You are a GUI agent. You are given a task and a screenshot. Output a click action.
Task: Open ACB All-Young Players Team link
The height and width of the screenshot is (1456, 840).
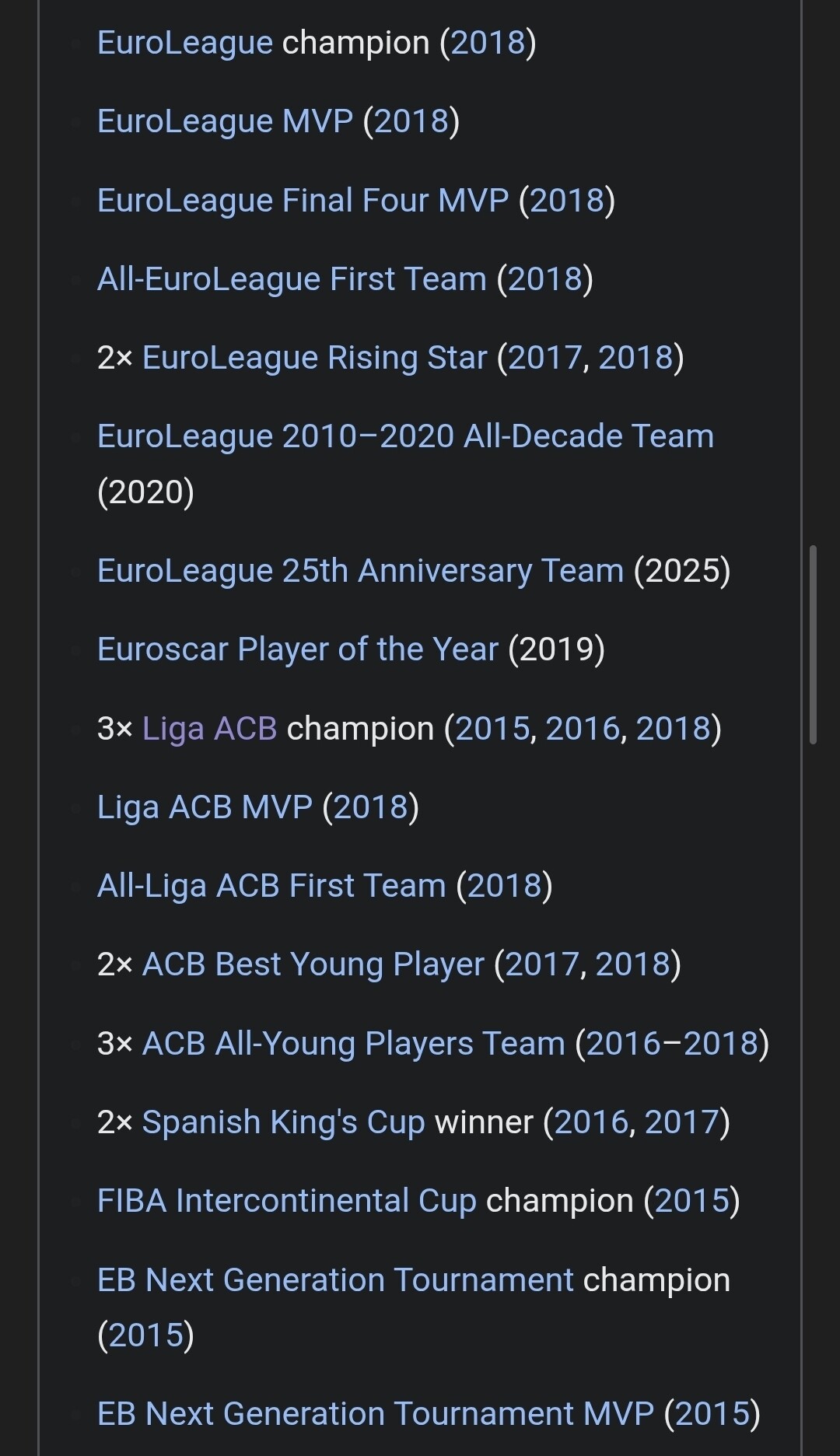point(353,1044)
